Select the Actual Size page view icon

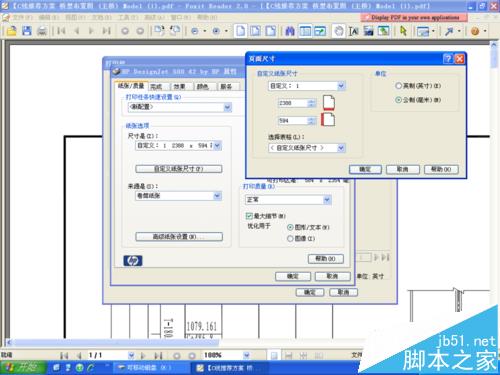point(240,31)
